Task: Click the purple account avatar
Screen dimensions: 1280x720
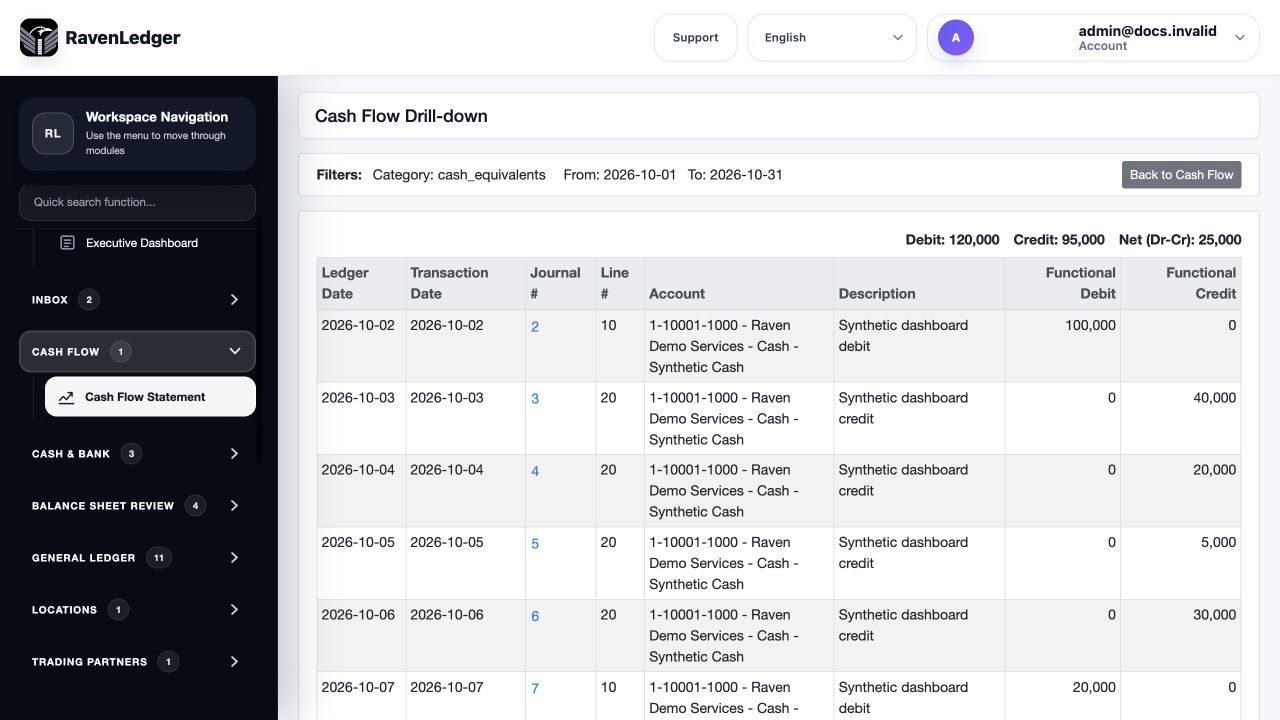Action: point(955,38)
